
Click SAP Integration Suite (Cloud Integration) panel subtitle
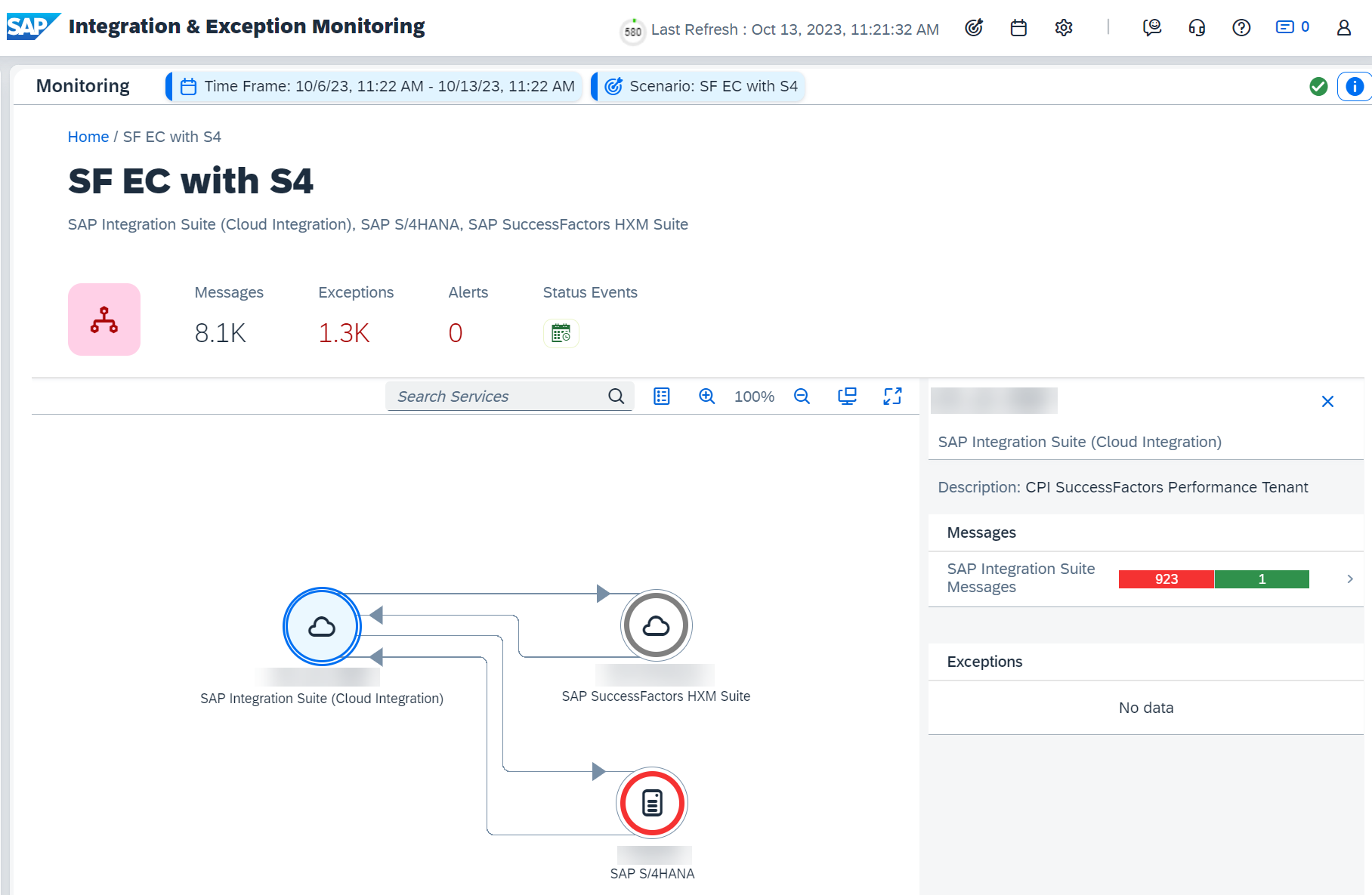click(x=1080, y=442)
